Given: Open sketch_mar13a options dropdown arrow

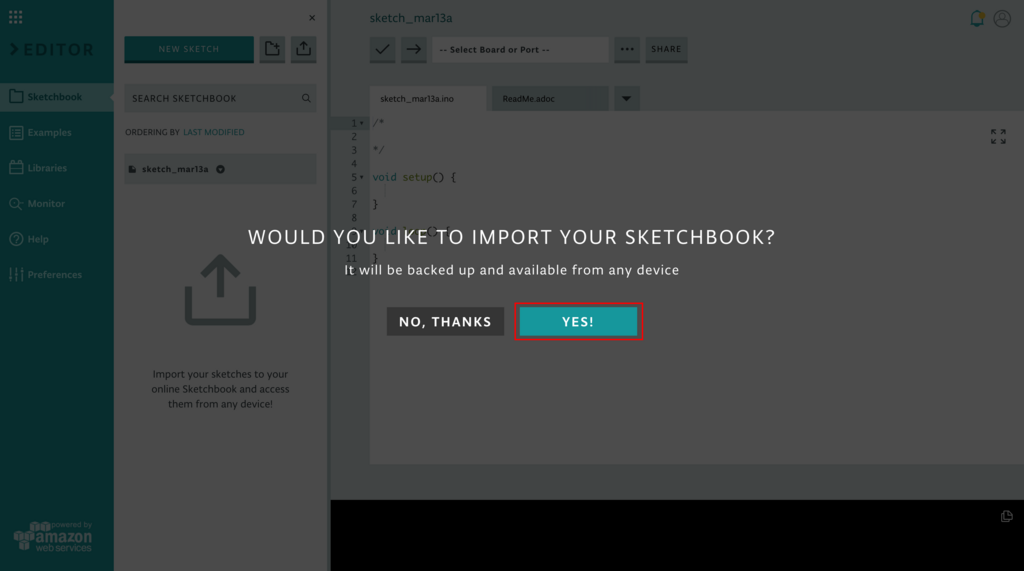Looking at the screenshot, I should (x=221, y=169).
